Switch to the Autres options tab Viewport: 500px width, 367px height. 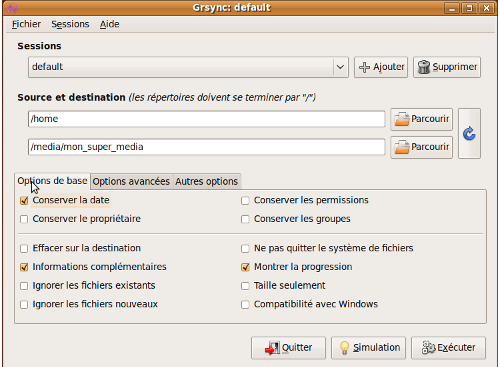pyautogui.click(x=207, y=182)
